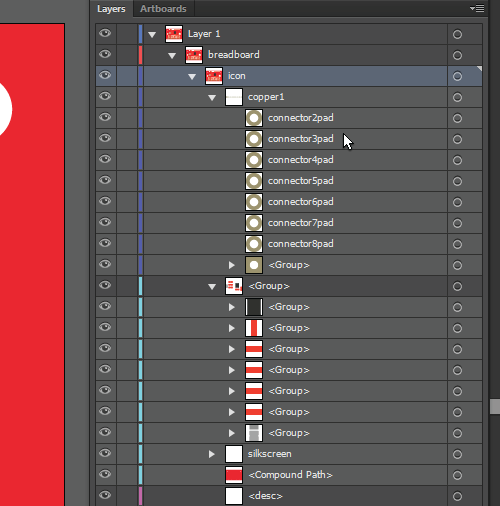Hide the silkscreen layer

pos(105,453)
